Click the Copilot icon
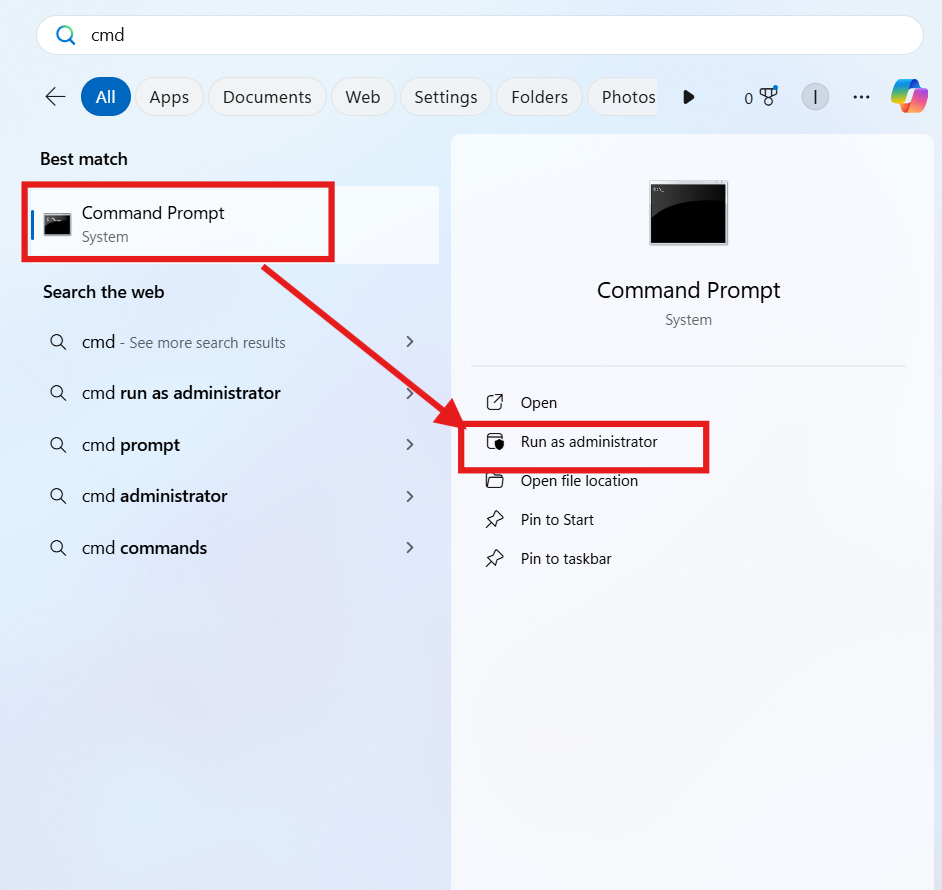Viewport: 942px width, 890px height. point(909,97)
